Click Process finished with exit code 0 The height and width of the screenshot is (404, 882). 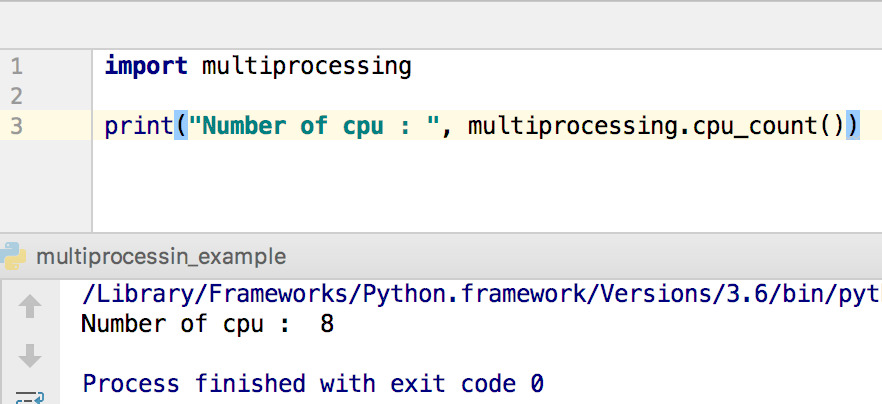point(313,384)
